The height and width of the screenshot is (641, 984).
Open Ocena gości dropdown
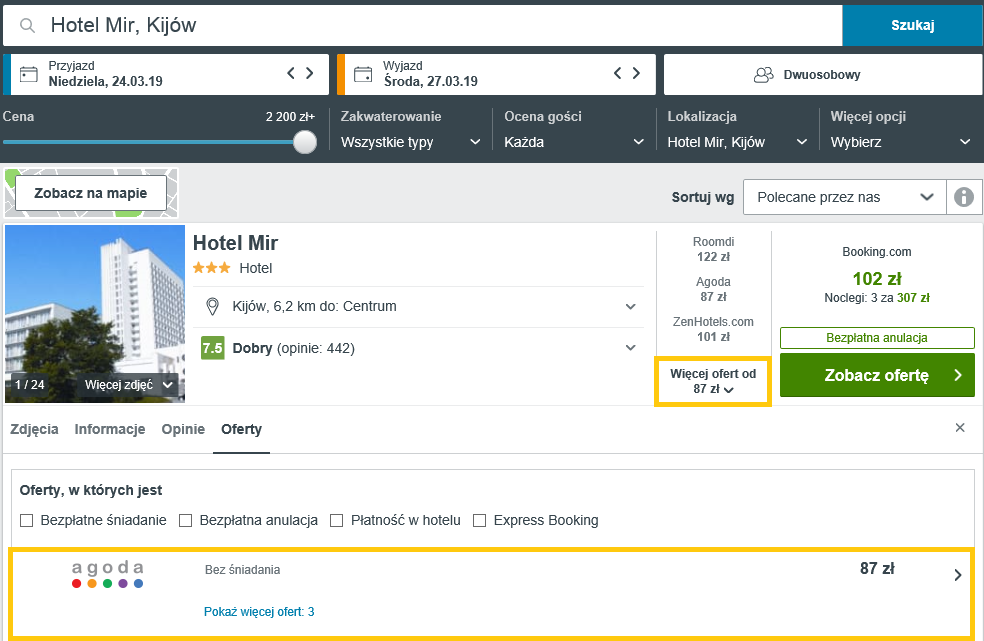pos(574,142)
